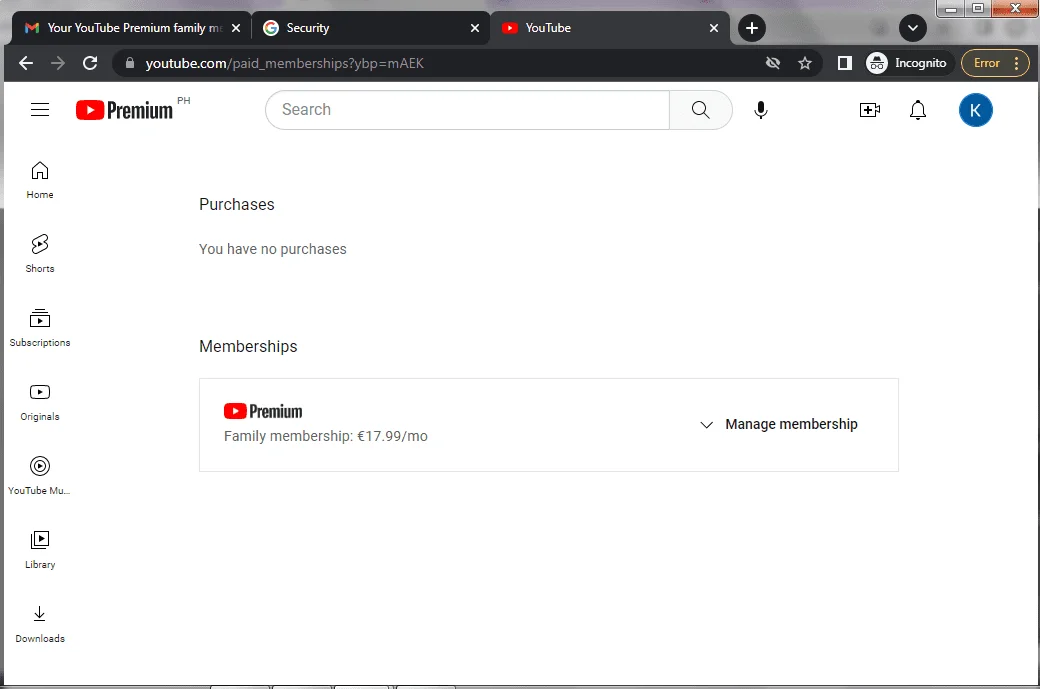The width and height of the screenshot is (1040, 689).
Task: Click the address bar URL
Action: tap(285, 63)
